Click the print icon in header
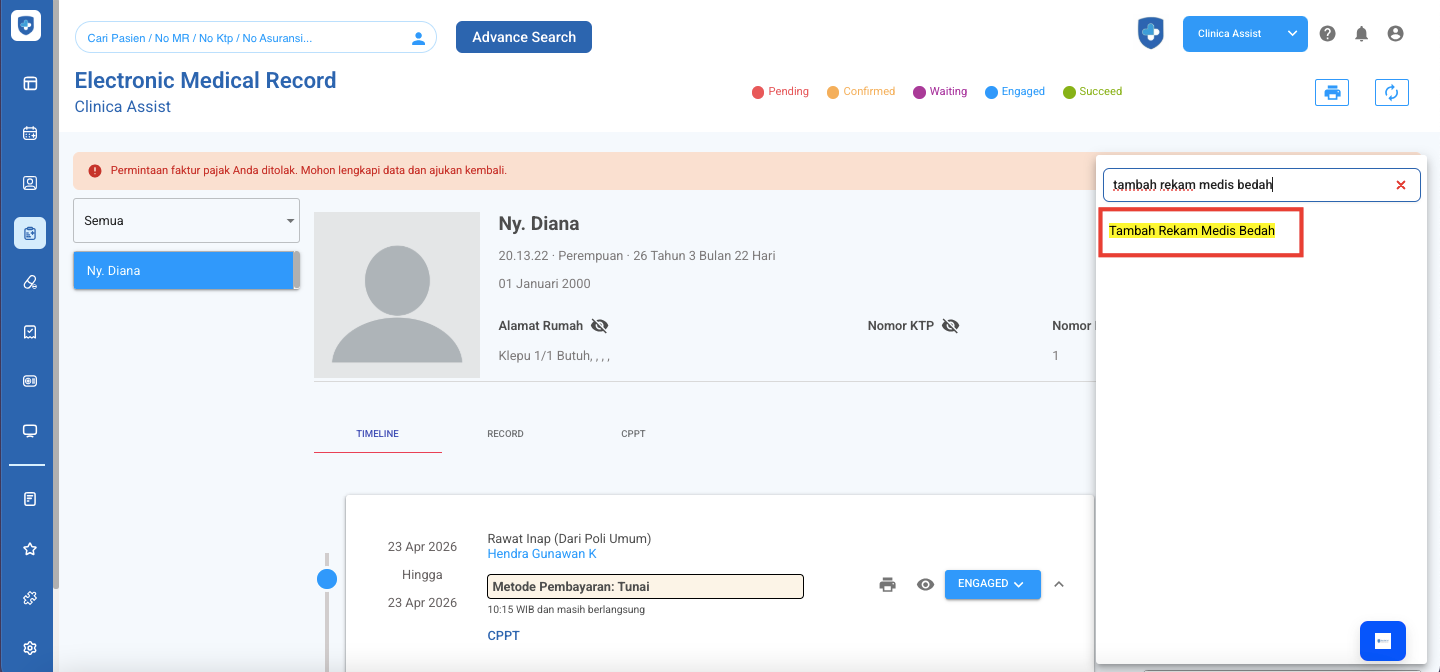This screenshot has height=672, width=1440. click(1331, 93)
